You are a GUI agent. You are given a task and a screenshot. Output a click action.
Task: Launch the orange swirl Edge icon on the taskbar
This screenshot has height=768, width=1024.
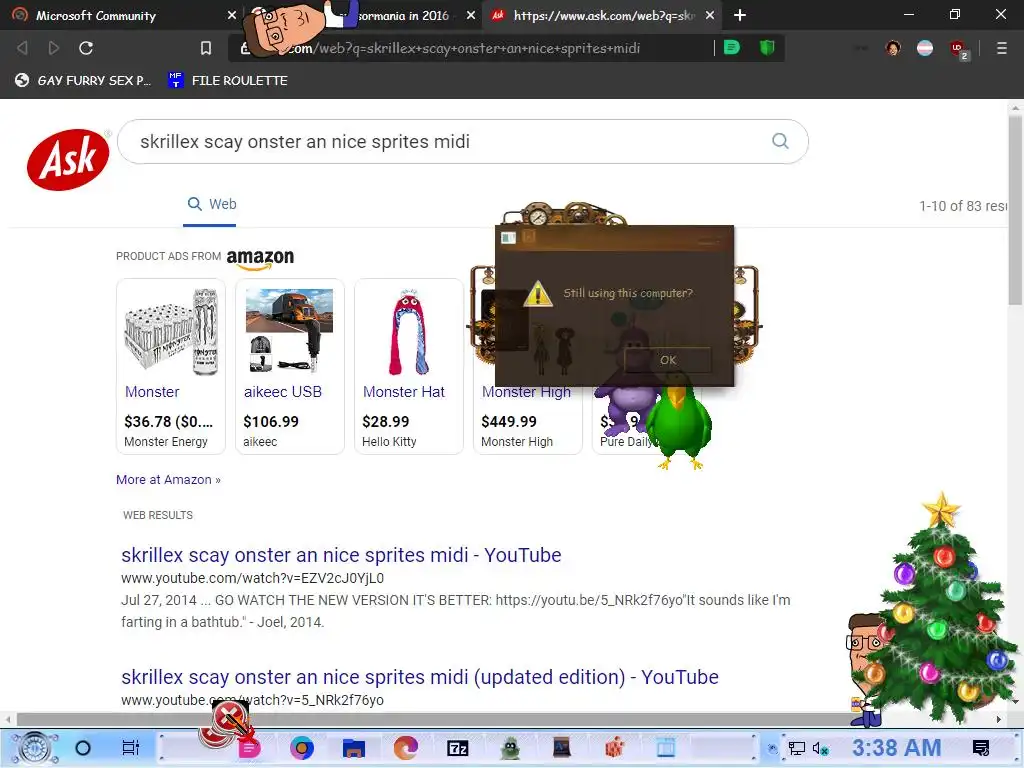[x=406, y=748]
